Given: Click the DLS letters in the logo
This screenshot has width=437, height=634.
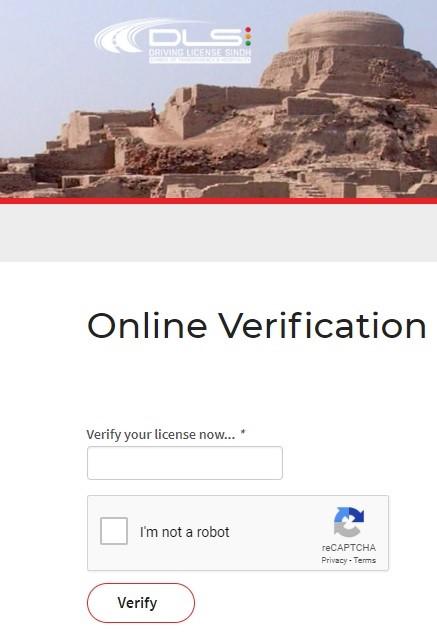Looking at the screenshot, I should click(x=195, y=38).
